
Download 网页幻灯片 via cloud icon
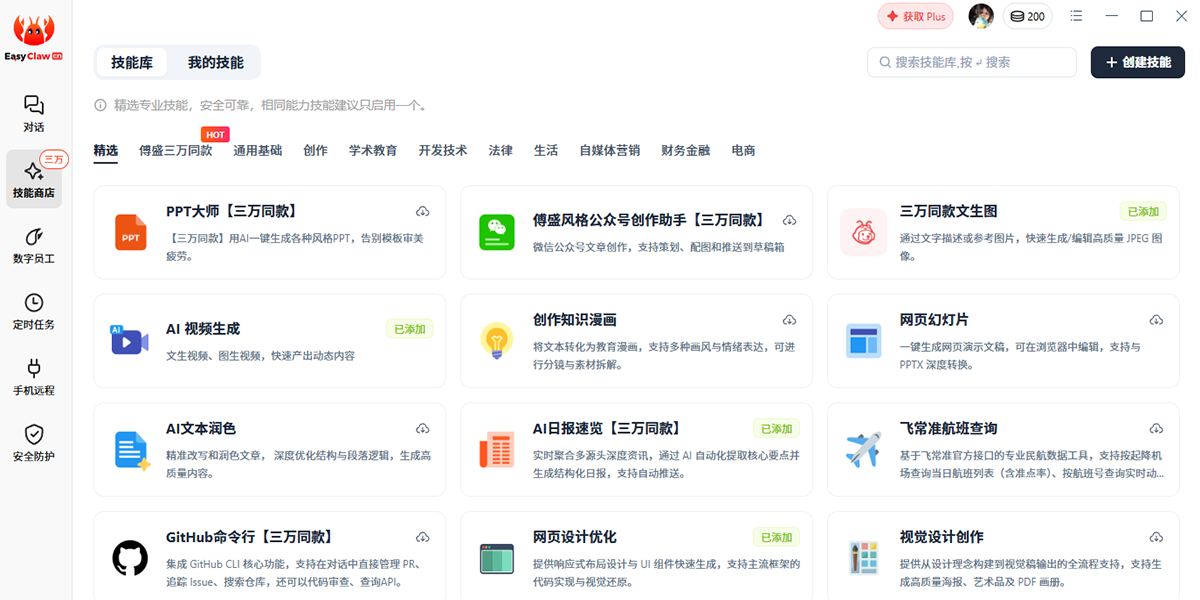click(1157, 320)
